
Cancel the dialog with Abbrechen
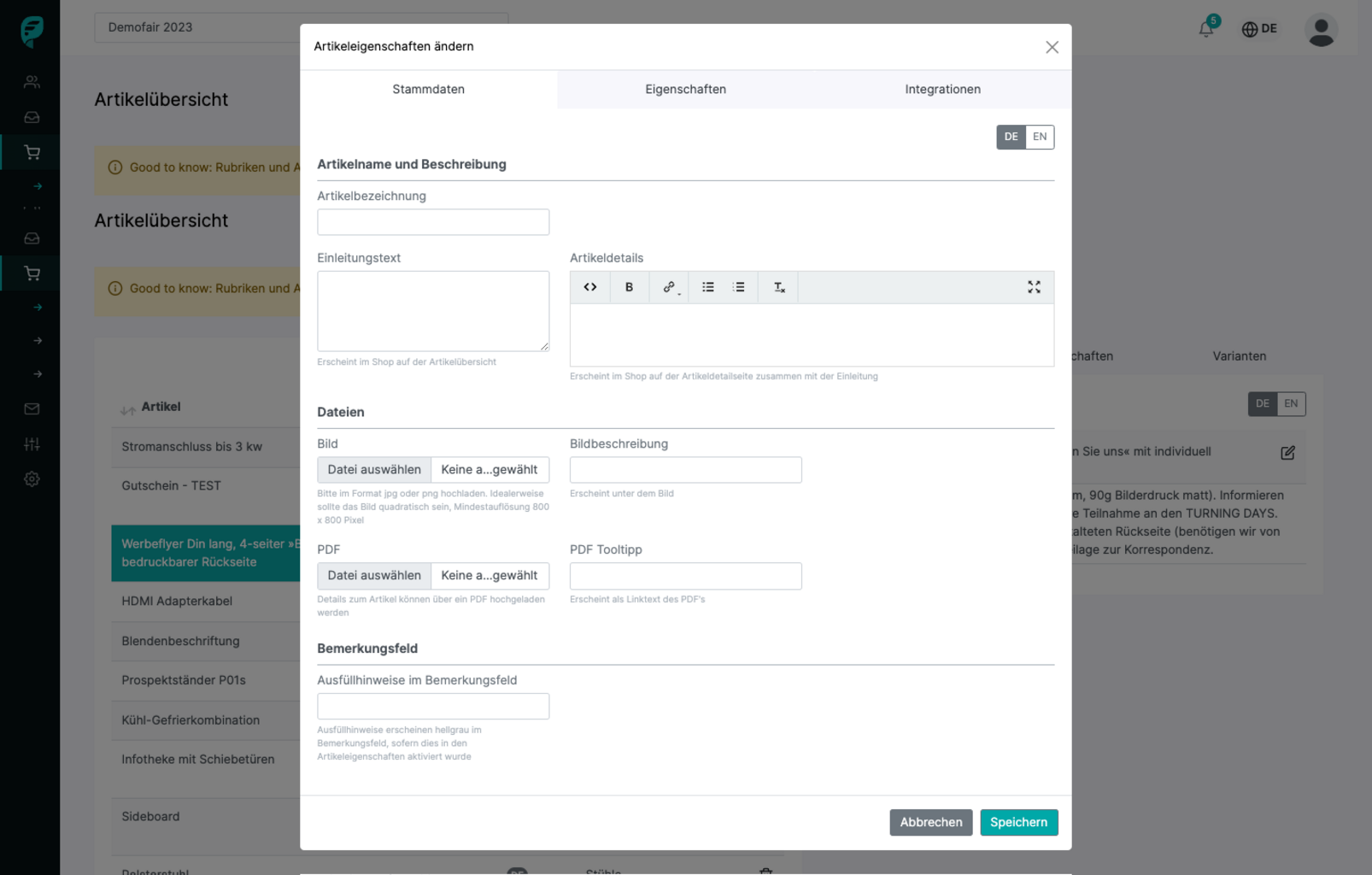point(930,822)
